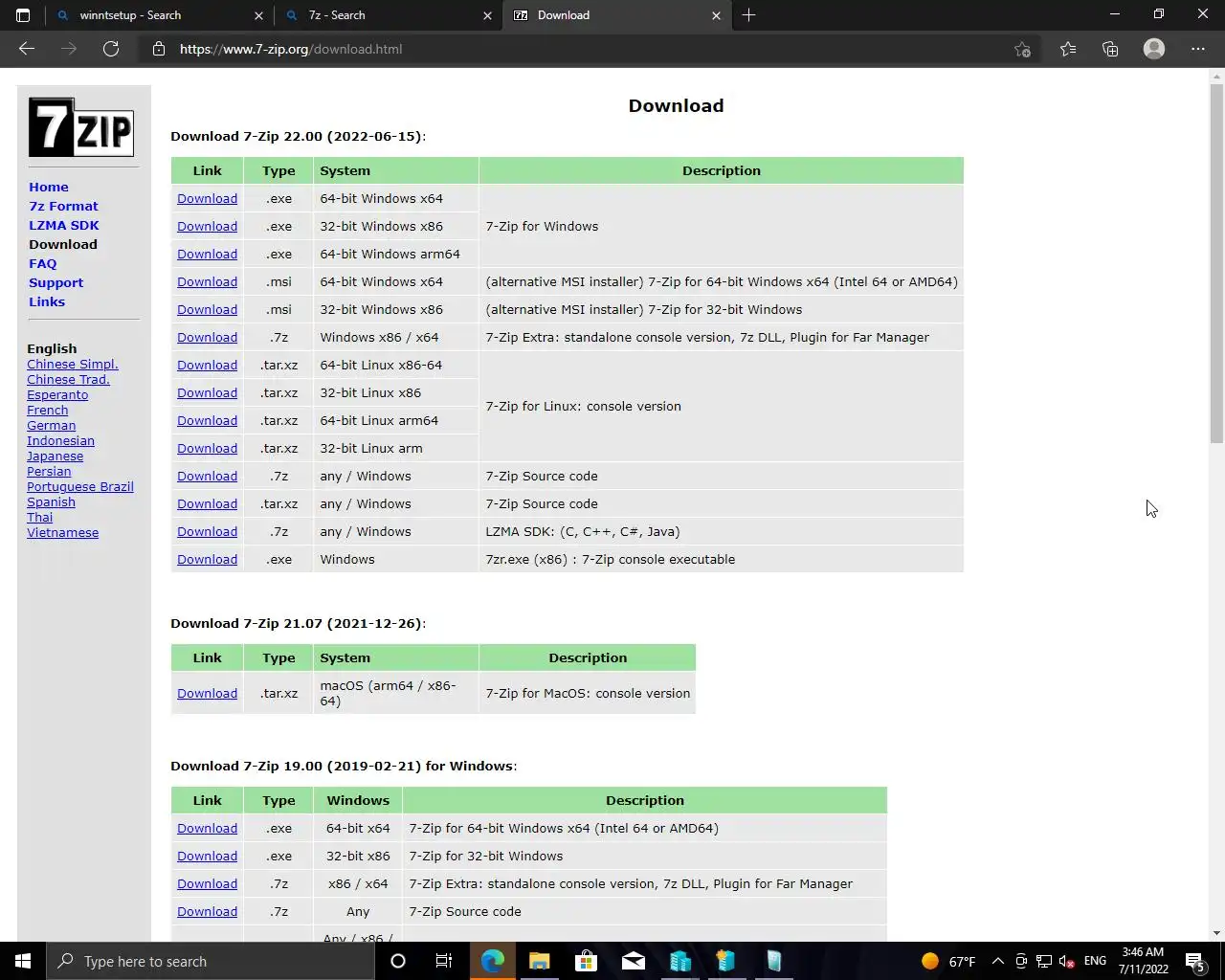
Task: Open Edge settings and more menu
Action: coord(1198,49)
